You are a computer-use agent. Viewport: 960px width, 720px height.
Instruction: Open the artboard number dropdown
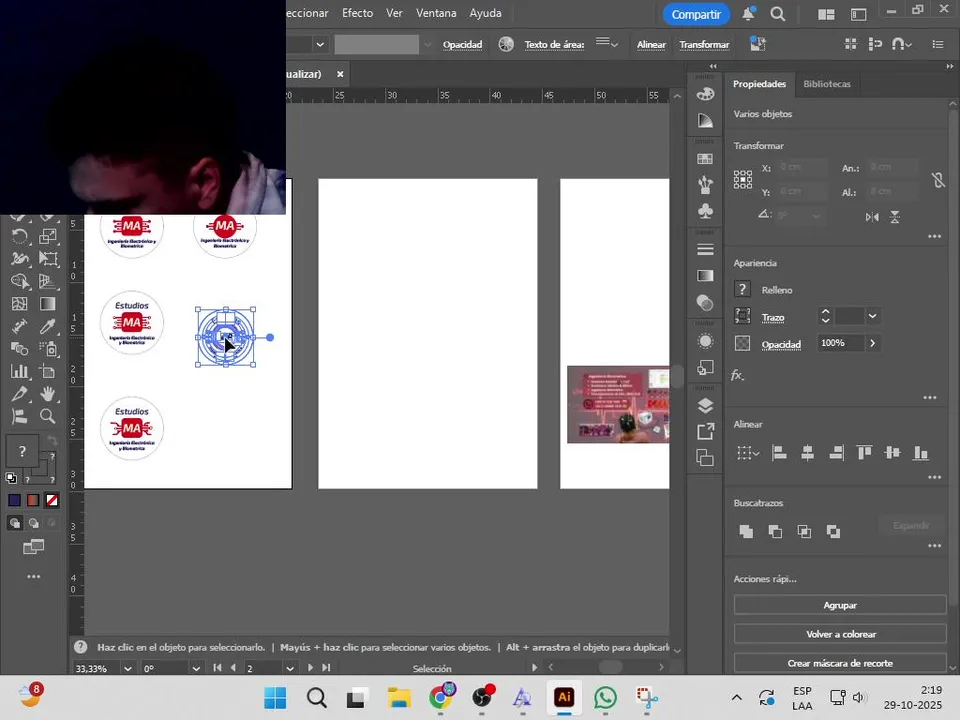coord(290,669)
